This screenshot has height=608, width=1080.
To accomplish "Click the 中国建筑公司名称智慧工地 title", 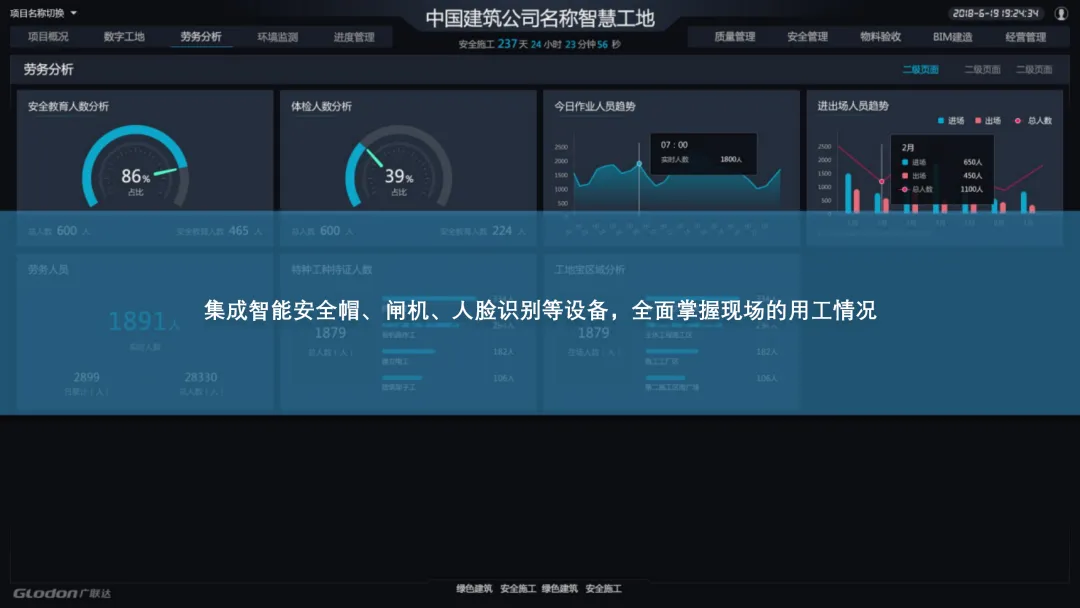I will [540, 18].
